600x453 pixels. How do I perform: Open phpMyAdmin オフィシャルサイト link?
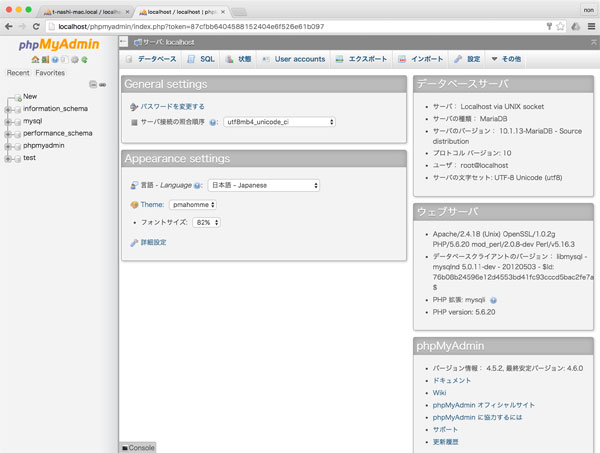point(484,405)
